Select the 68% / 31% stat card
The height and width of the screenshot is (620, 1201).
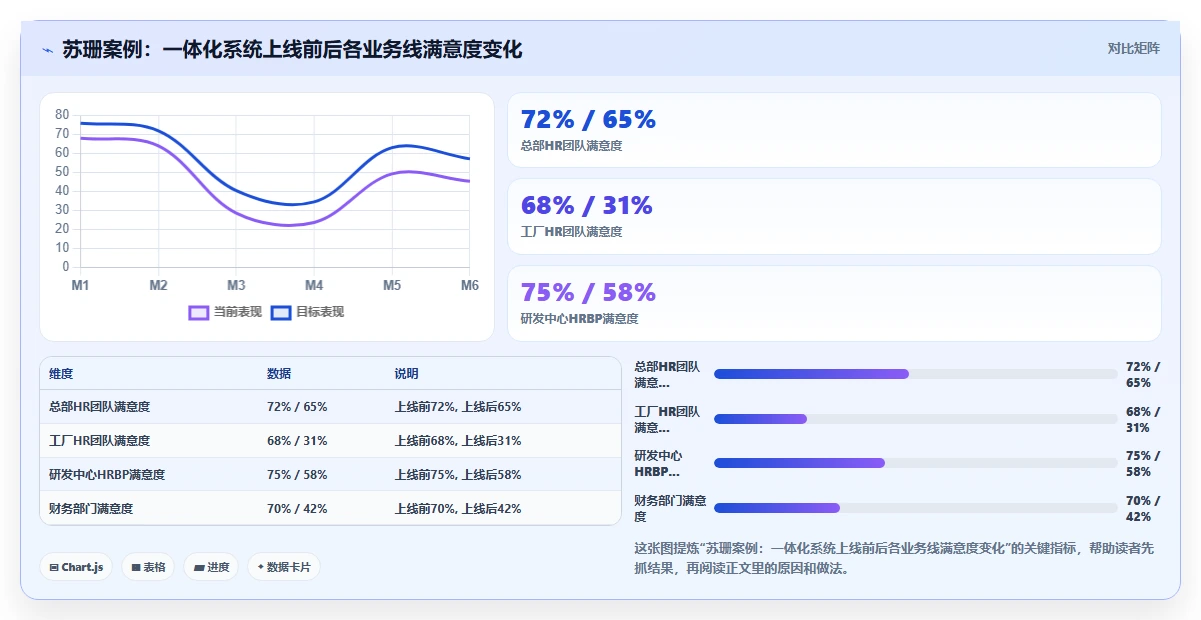[x=834, y=216]
